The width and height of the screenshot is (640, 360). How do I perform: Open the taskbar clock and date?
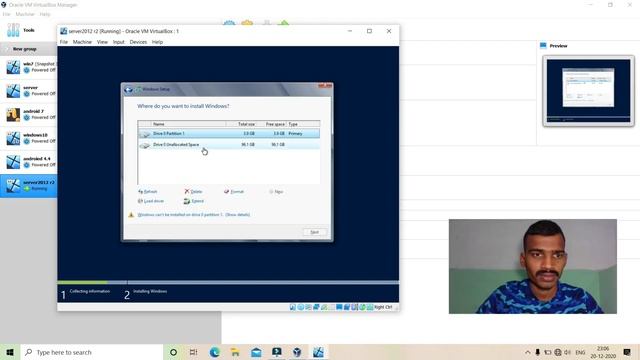[x=603, y=352]
